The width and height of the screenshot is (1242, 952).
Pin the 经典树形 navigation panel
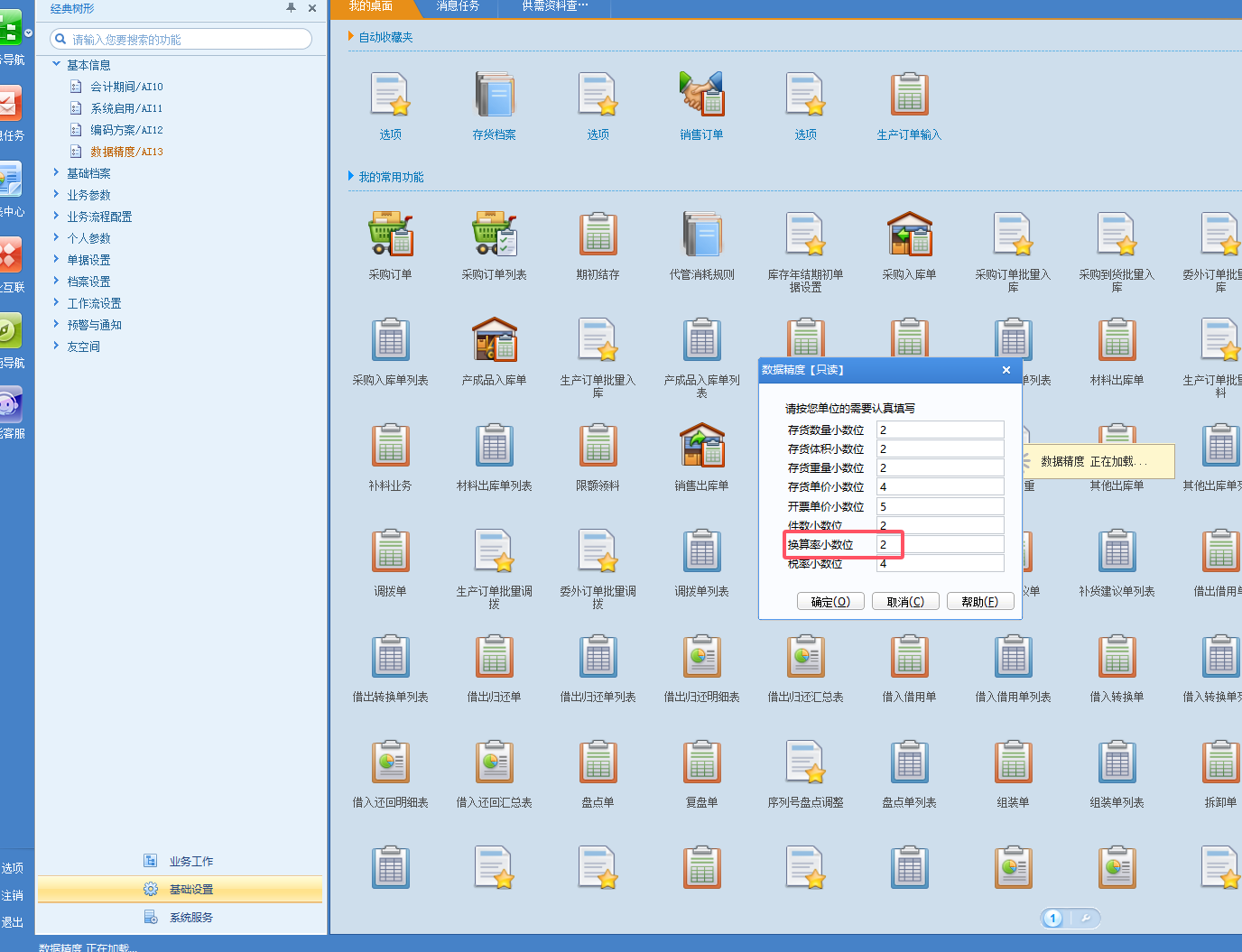291,8
